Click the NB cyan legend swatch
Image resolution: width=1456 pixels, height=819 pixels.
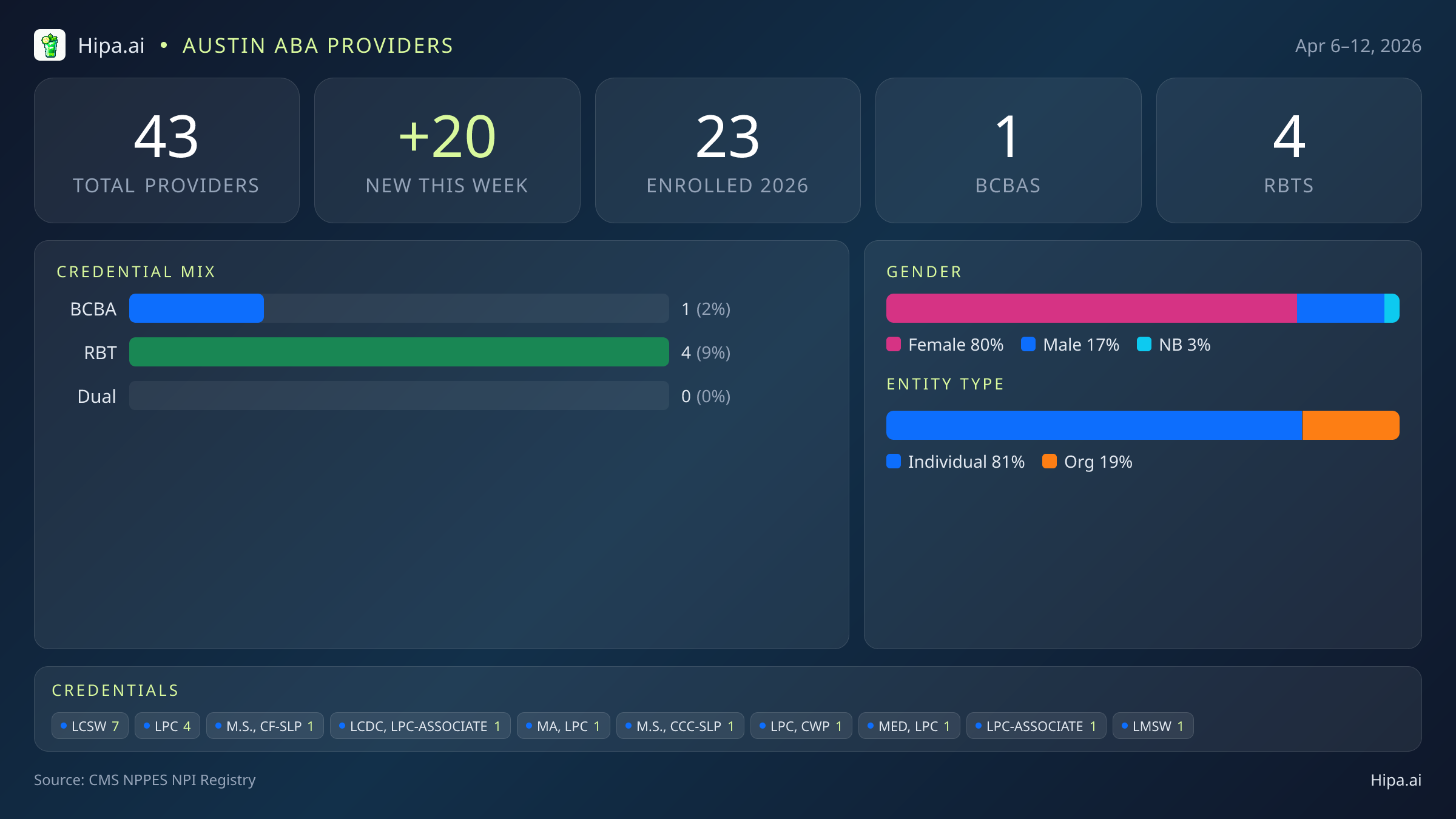(1144, 345)
